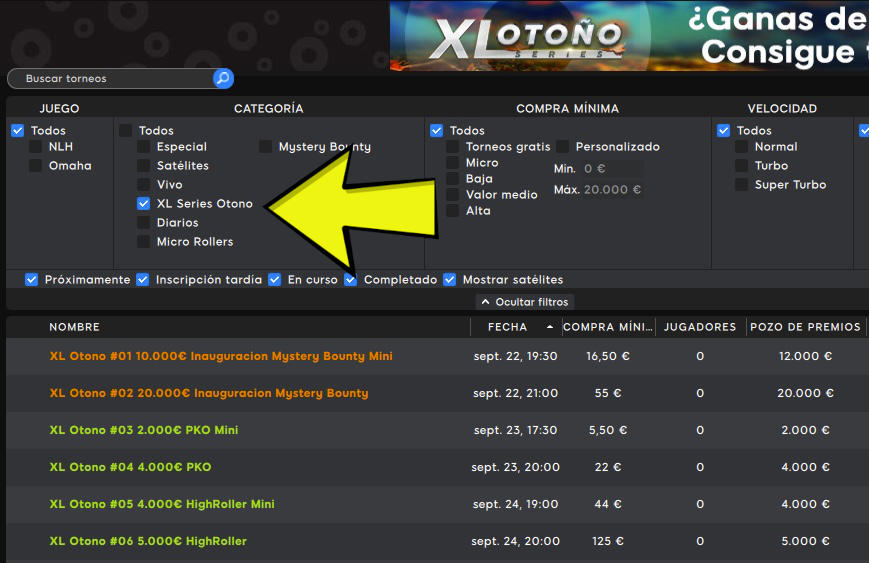Check the Torneos gratis filter

[453, 147]
